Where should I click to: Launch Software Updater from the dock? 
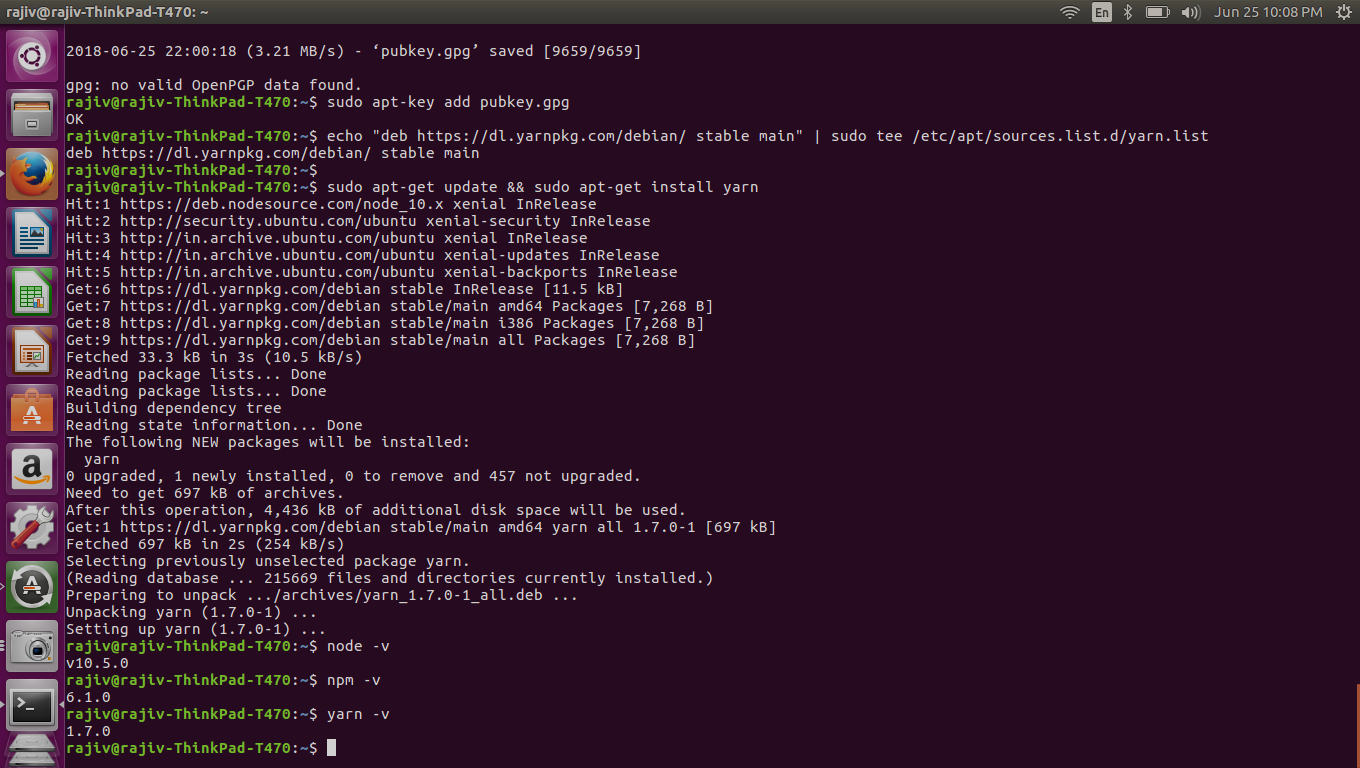pos(32,587)
